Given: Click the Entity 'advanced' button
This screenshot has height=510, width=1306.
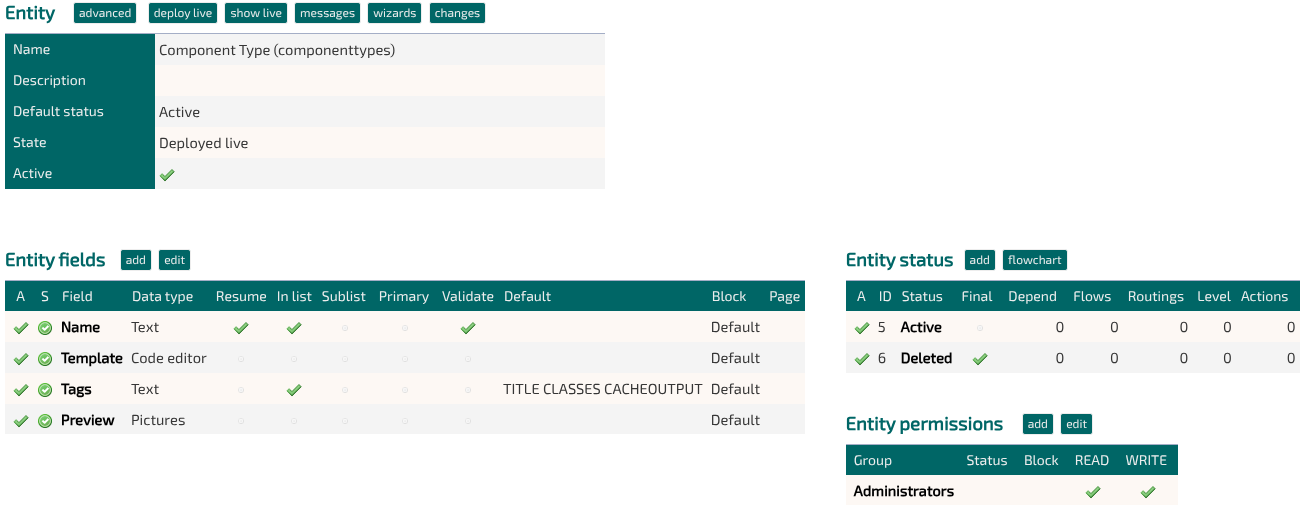Looking at the screenshot, I should 105,13.
